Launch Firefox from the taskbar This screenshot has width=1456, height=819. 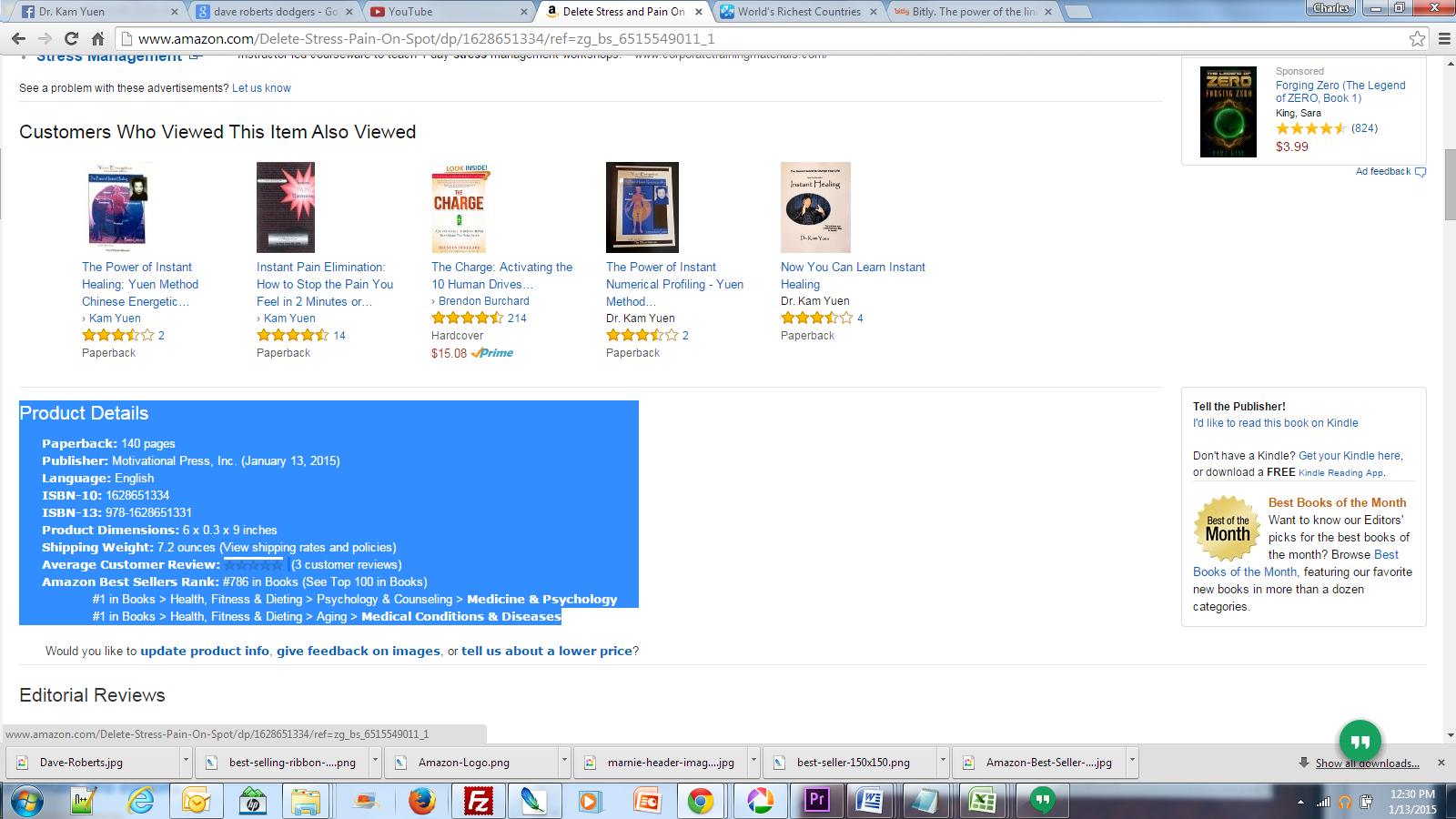pyautogui.click(x=421, y=801)
